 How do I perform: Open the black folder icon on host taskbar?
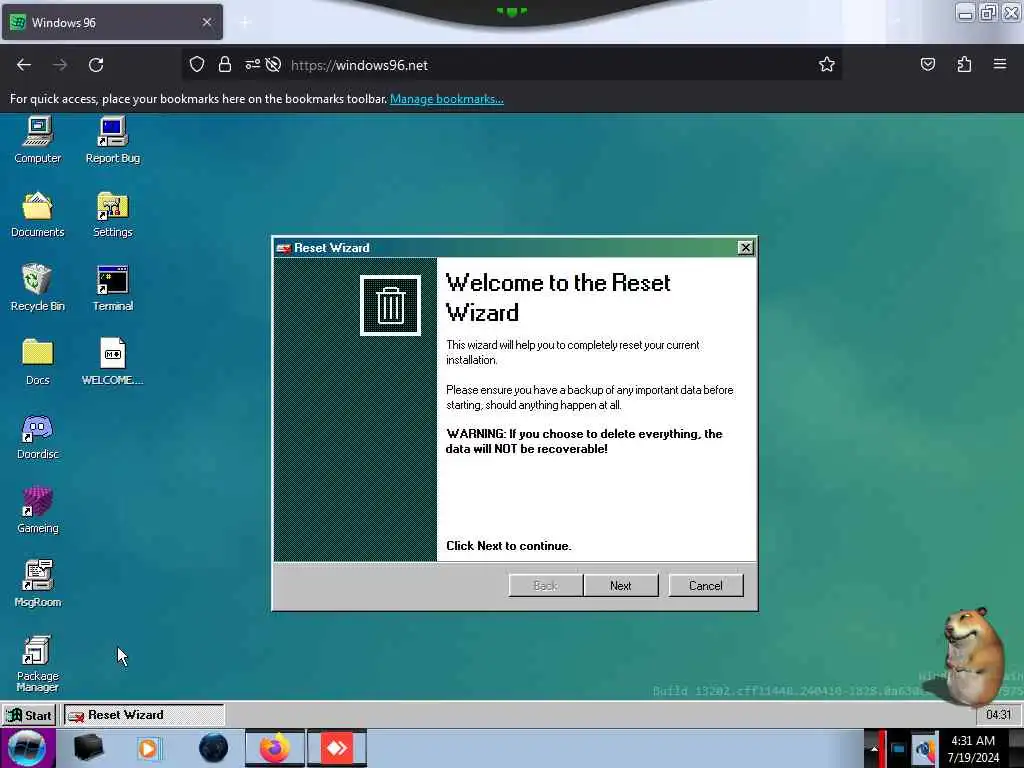tap(89, 748)
